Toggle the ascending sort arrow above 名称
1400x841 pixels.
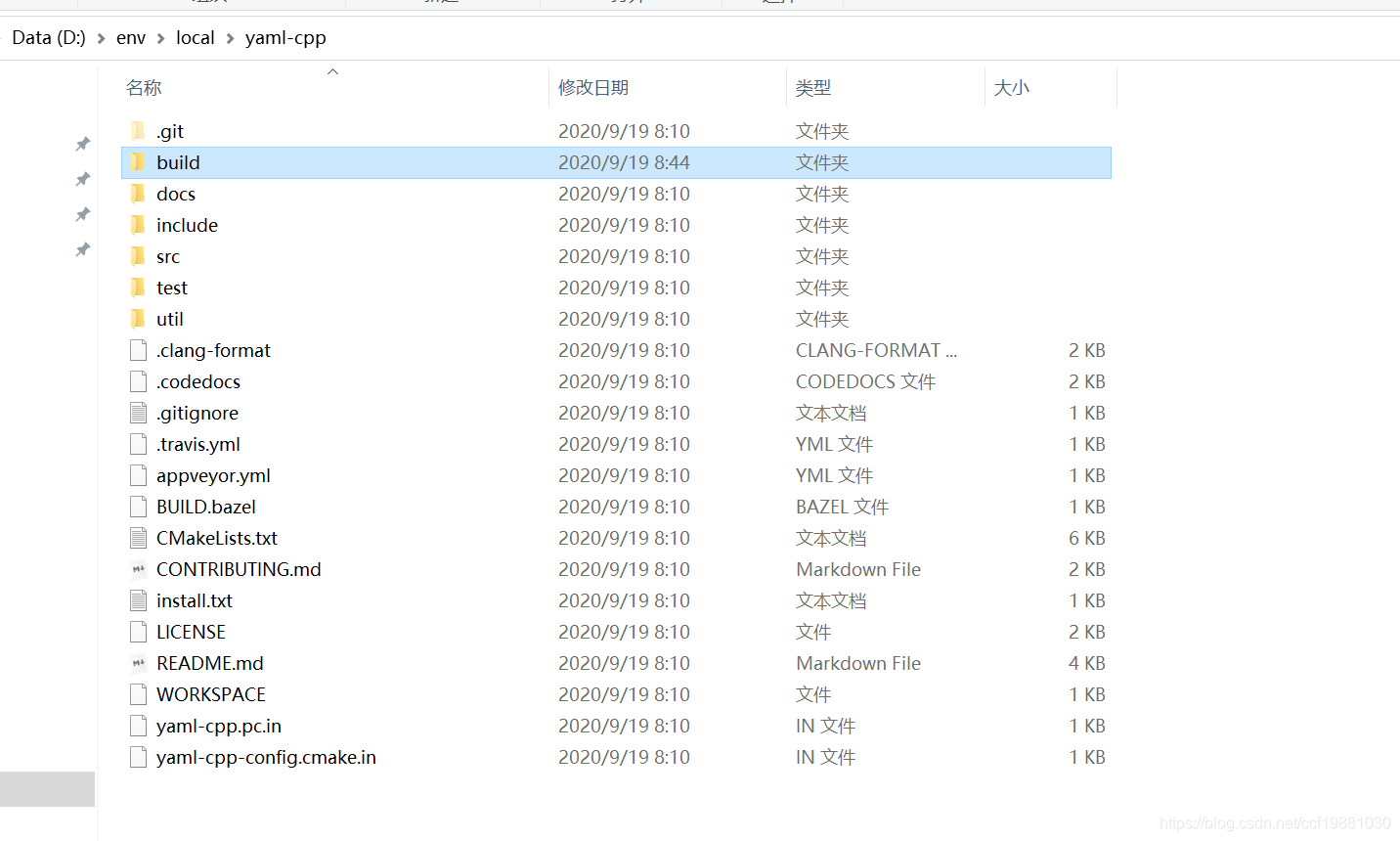click(x=332, y=71)
